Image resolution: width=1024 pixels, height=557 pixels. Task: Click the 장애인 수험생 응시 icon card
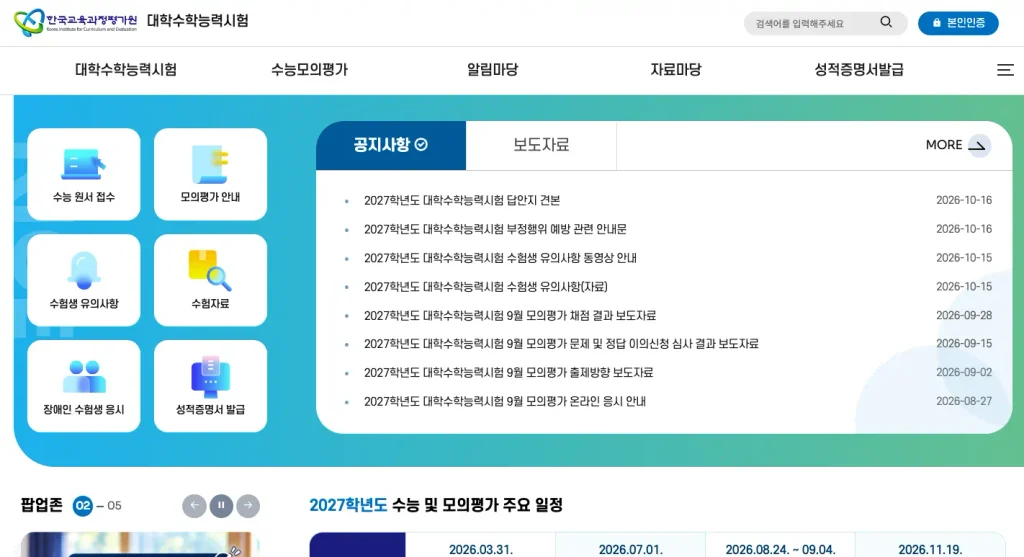[x=84, y=386]
